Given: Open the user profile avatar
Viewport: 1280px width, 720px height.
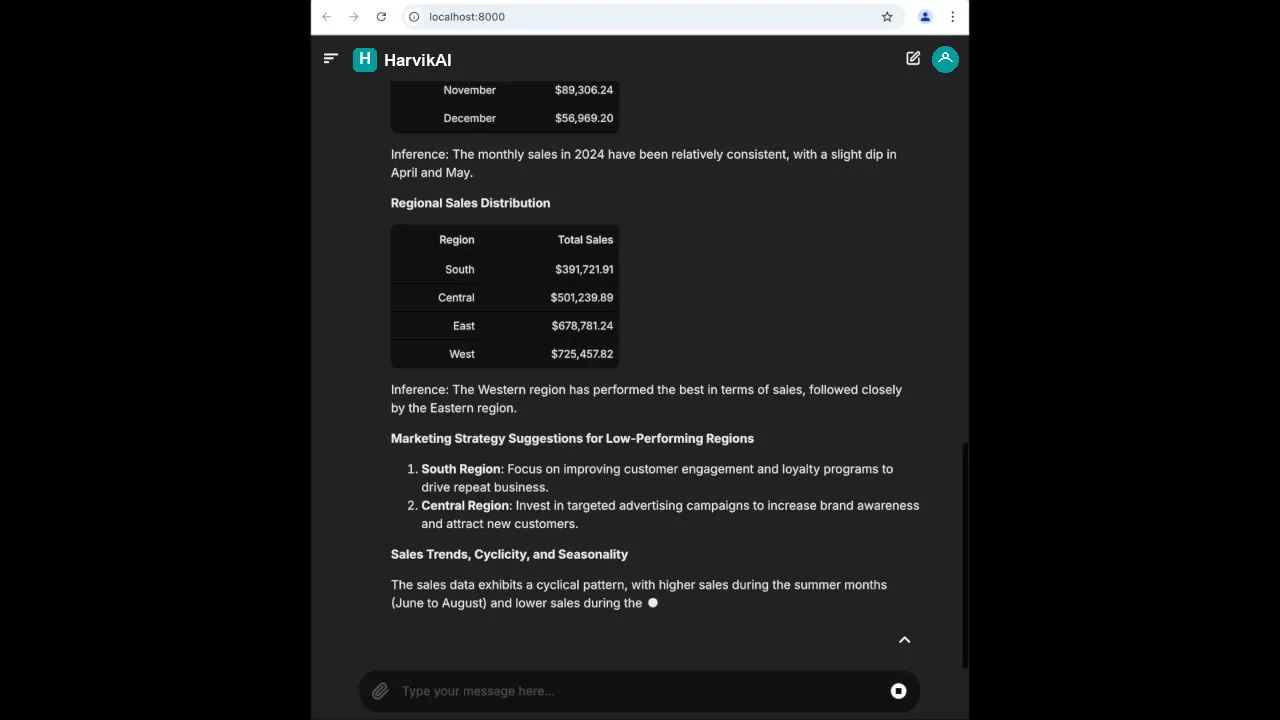Looking at the screenshot, I should tap(945, 59).
